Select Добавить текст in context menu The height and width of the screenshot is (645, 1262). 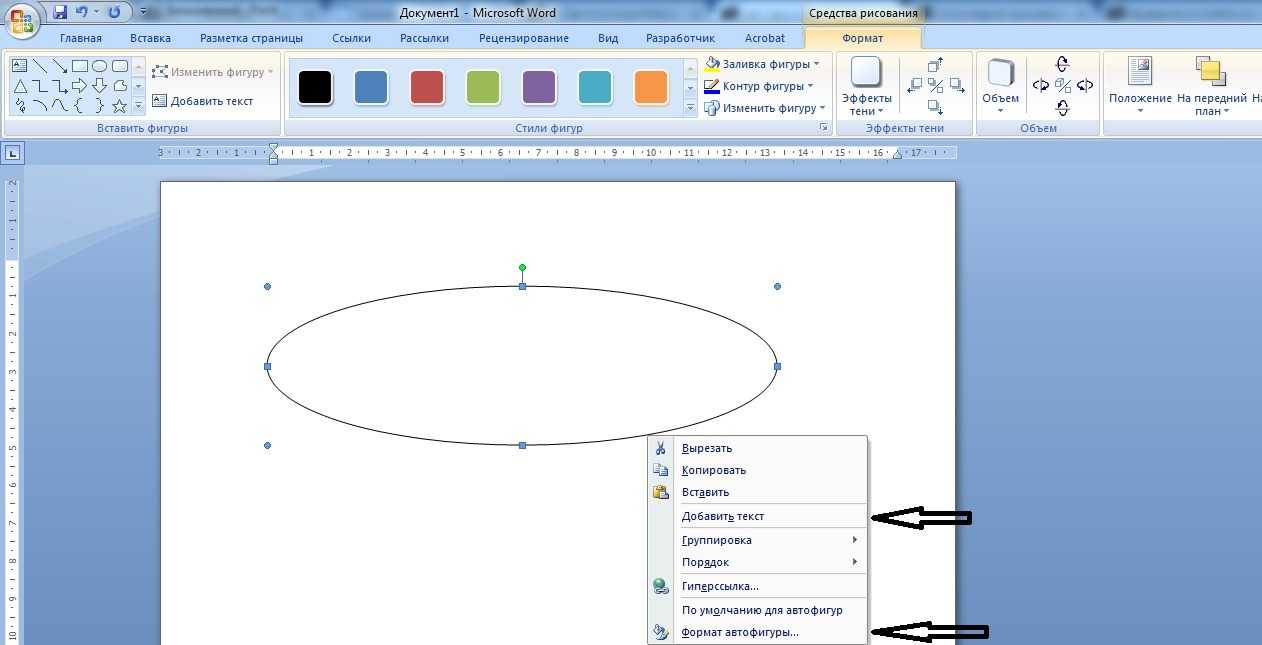pos(757,516)
